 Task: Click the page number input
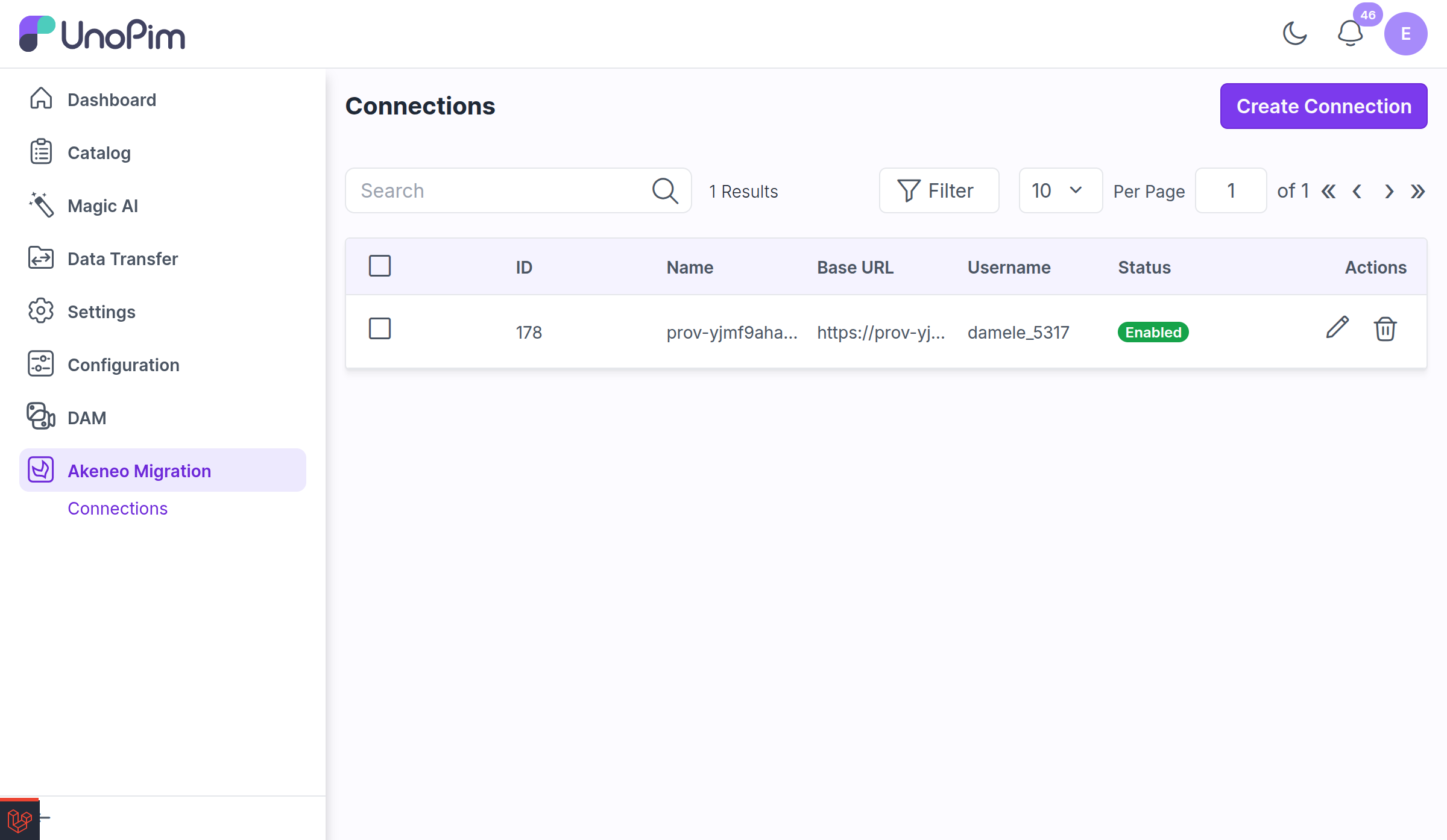pyautogui.click(x=1231, y=190)
